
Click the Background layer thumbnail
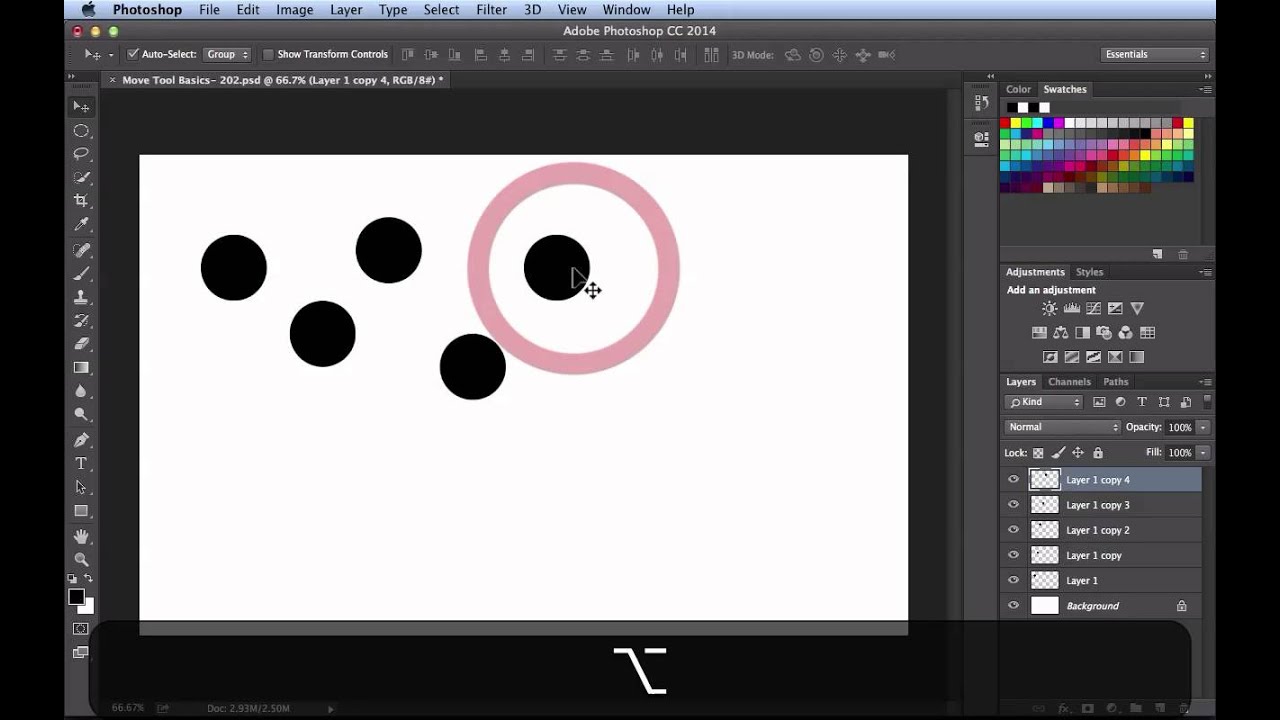1044,606
